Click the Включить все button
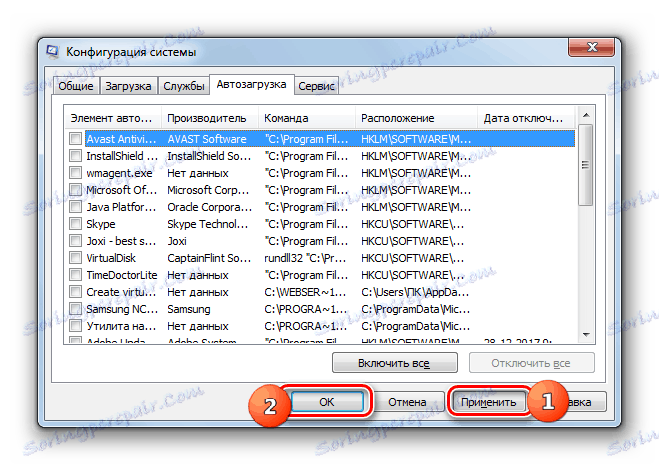The width and height of the screenshot is (659, 465). point(394,363)
